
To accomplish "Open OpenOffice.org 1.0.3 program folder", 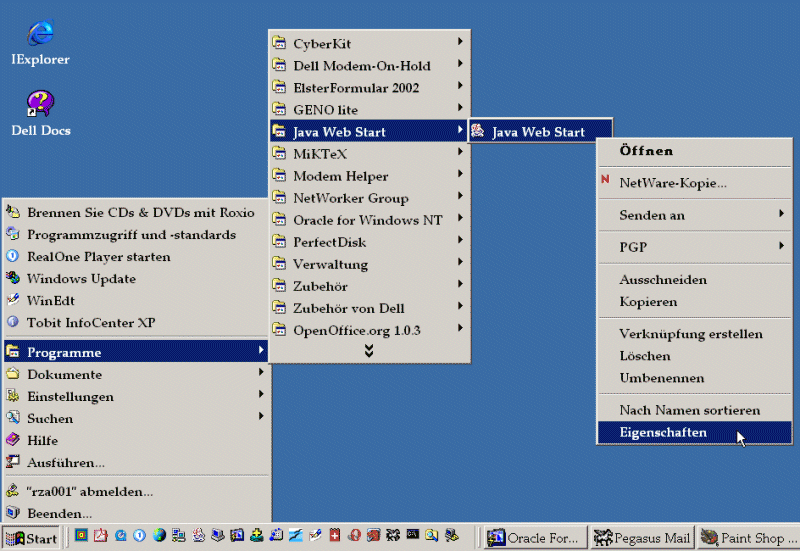I will point(369,330).
